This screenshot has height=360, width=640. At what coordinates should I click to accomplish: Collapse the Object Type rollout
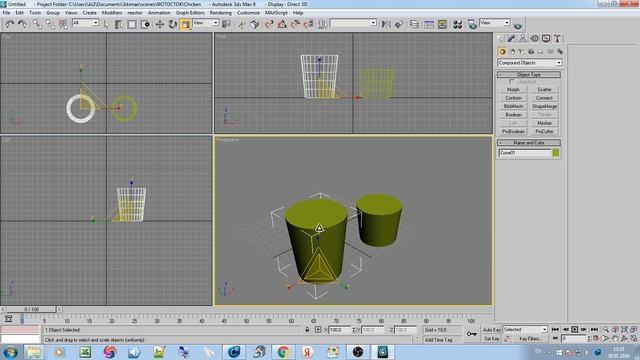pyautogui.click(x=529, y=75)
